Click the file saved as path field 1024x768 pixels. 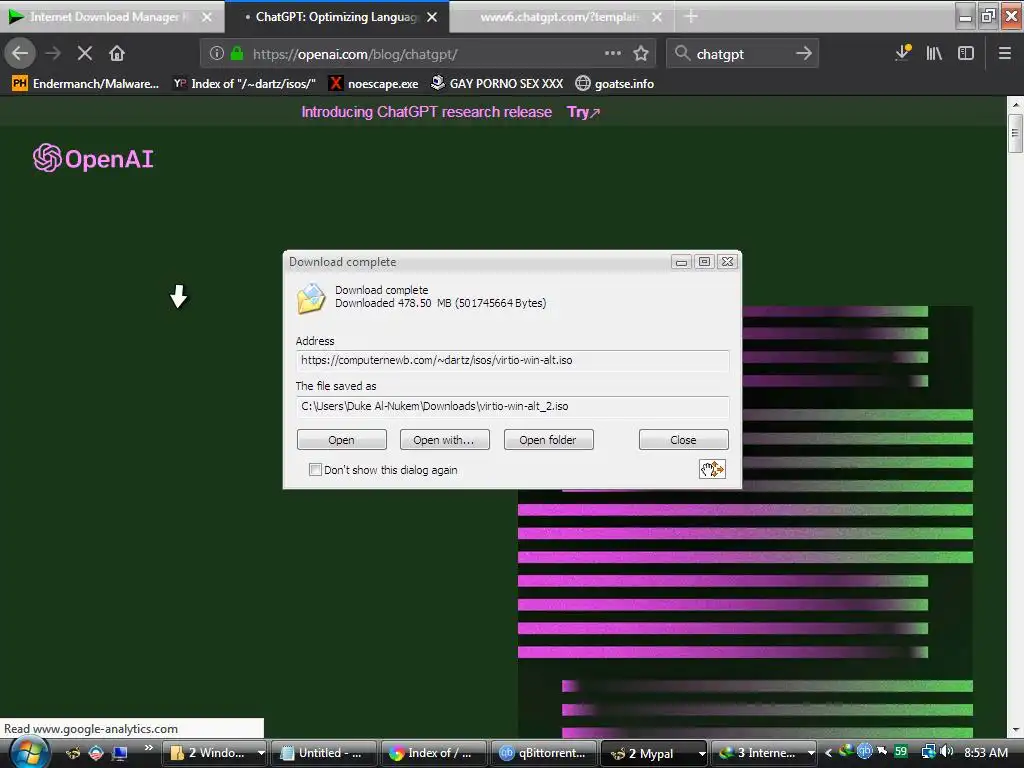(513, 406)
